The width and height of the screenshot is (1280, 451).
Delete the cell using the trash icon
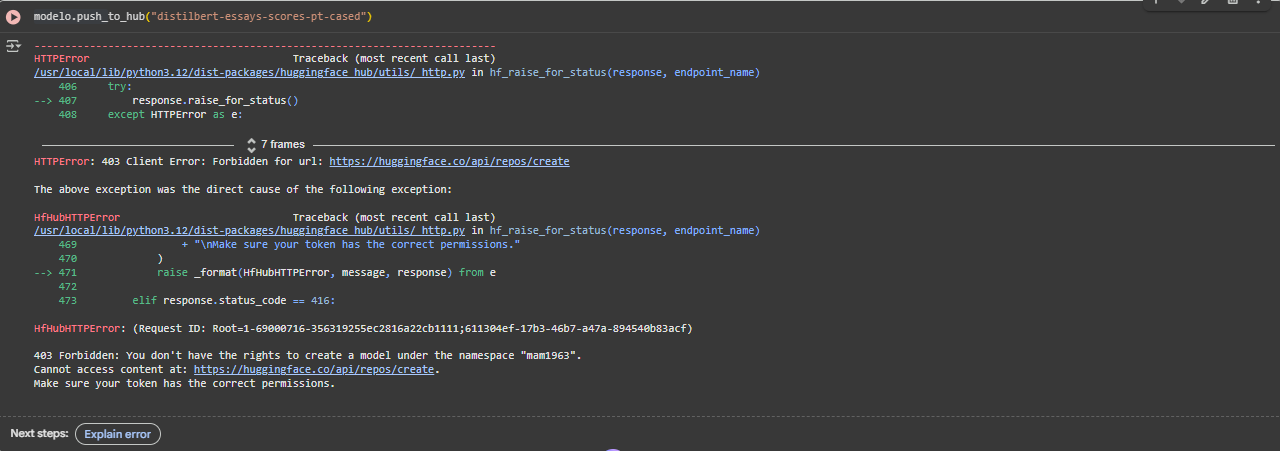pyautogui.click(x=1231, y=3)
